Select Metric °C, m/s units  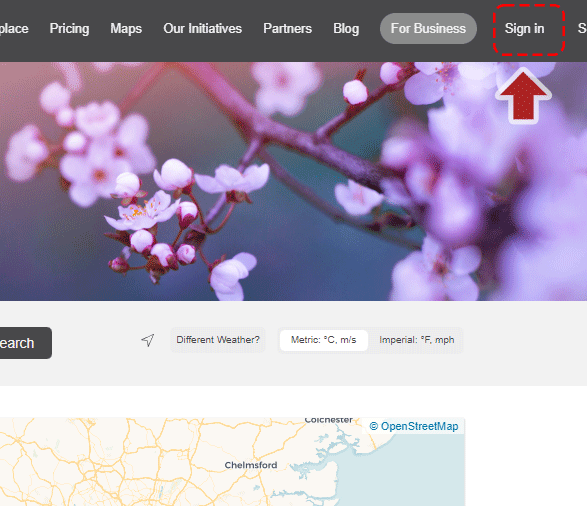pyautogui.click(x=324, y=340)
